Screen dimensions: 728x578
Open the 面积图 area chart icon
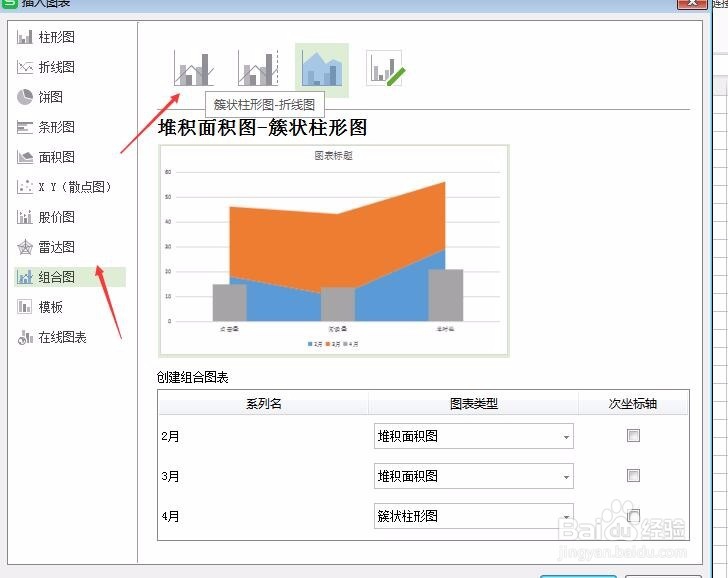pyautogui.click(x=25, y=157)
